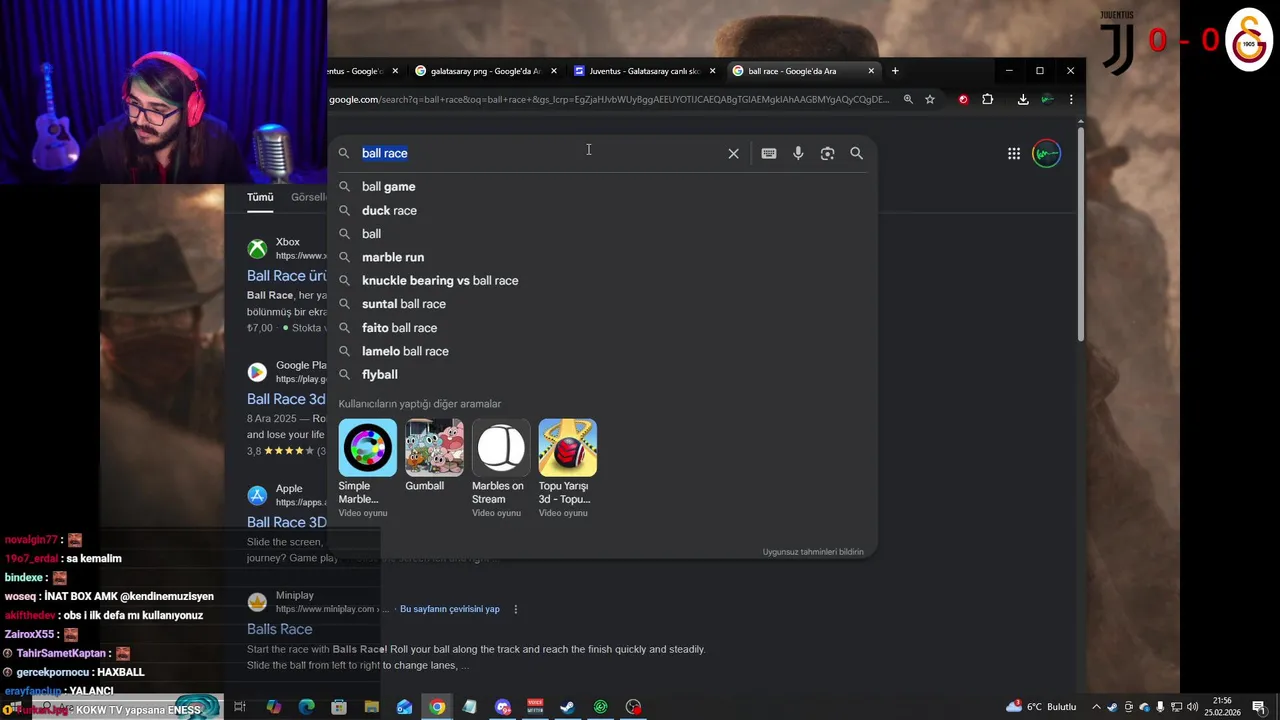Bookmark this page with the star icon
Screen dimensions: 1280x720
[930, 99]
